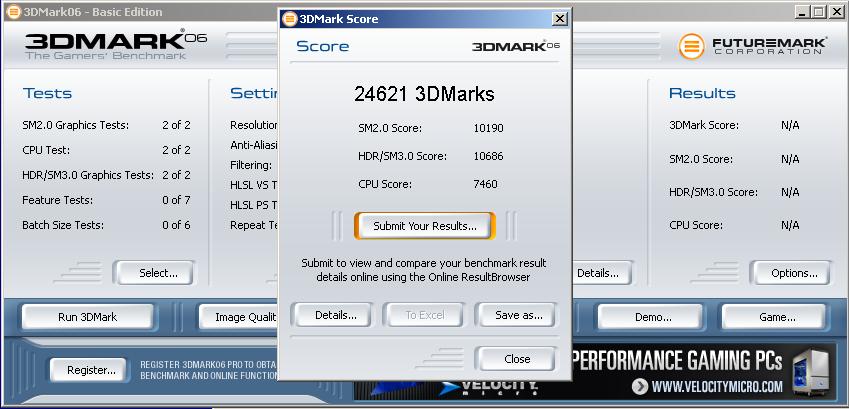Minimize the 3DMark06 main window
The height and width of the screenshot is (409, 849).
[x=803, y=11]
